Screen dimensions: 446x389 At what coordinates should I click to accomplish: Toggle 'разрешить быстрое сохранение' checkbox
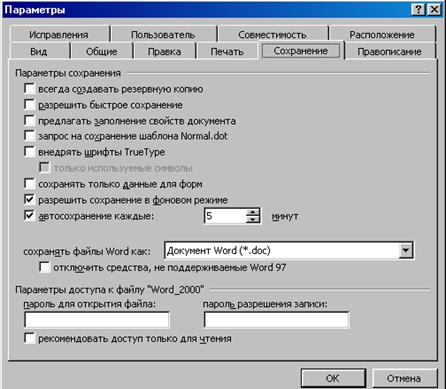[x=29, y=104]
